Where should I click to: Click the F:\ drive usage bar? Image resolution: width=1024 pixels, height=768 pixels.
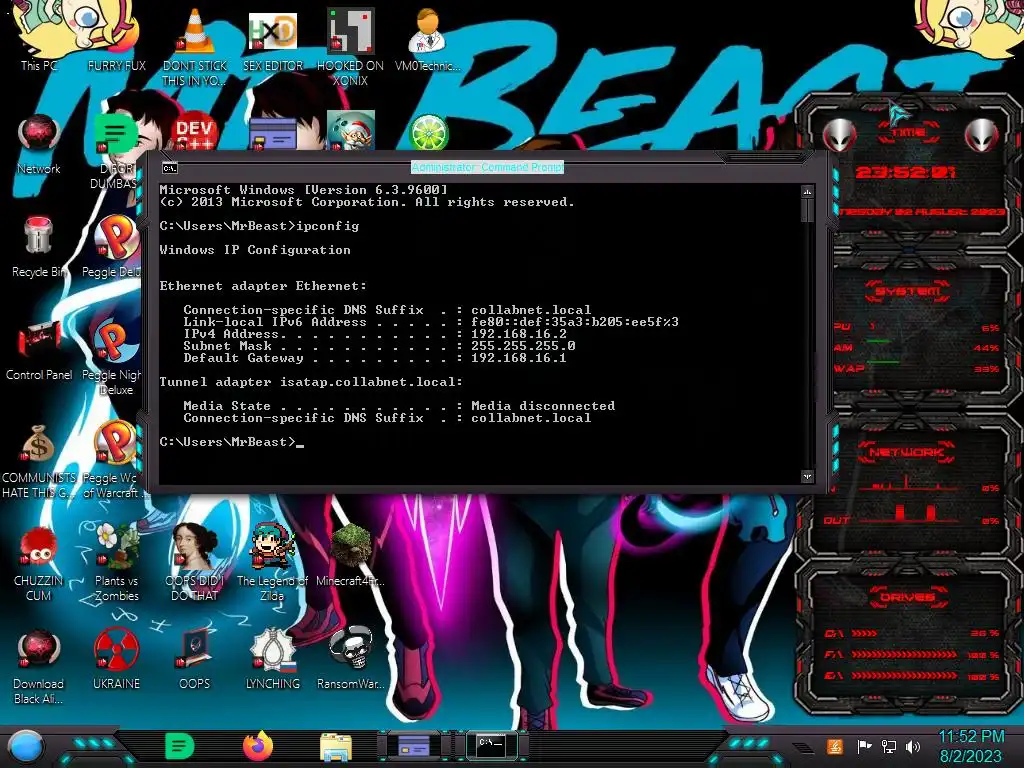[x=904, y=654]
